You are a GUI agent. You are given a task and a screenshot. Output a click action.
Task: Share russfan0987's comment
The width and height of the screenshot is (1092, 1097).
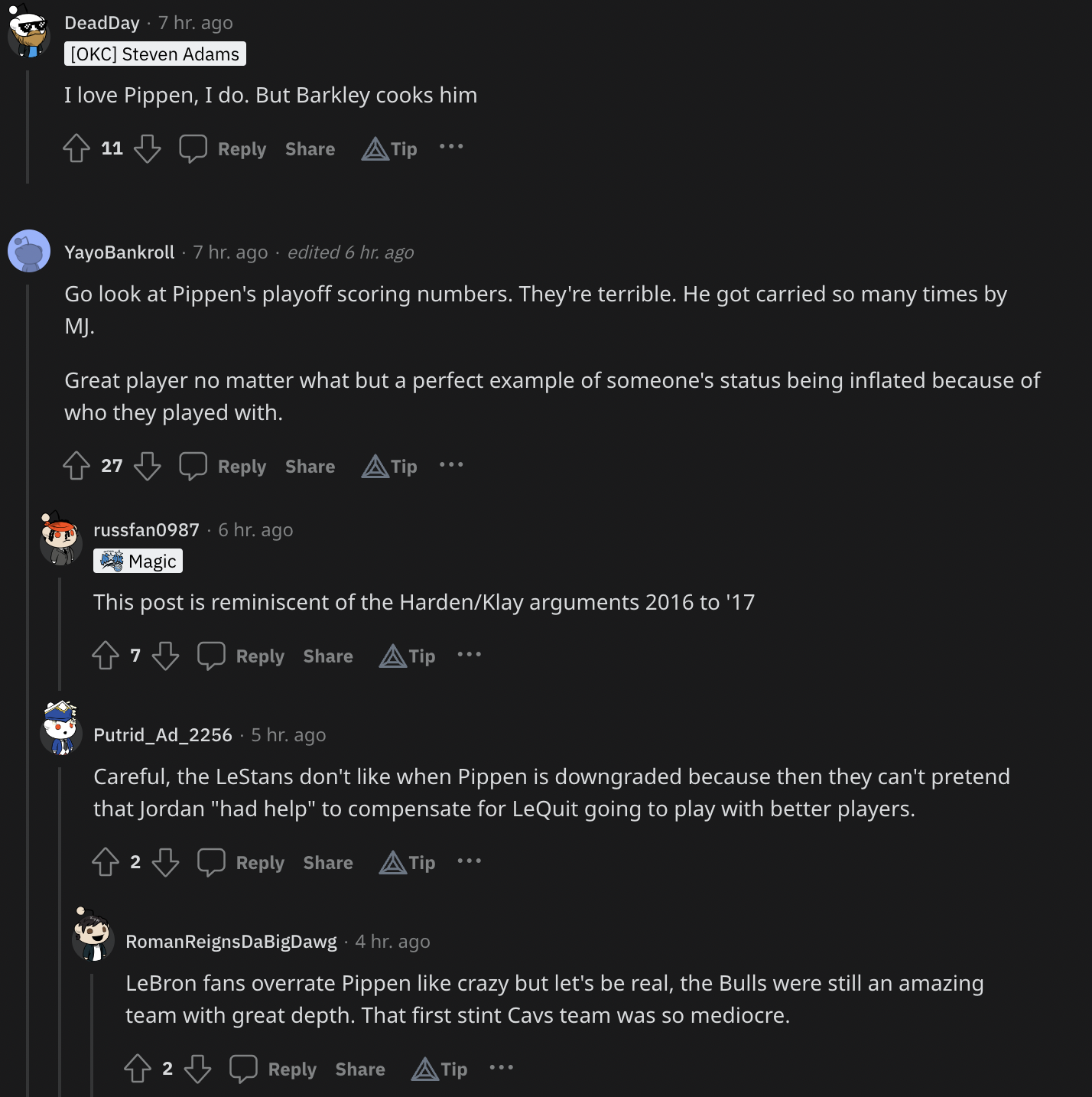click(328, 656)
